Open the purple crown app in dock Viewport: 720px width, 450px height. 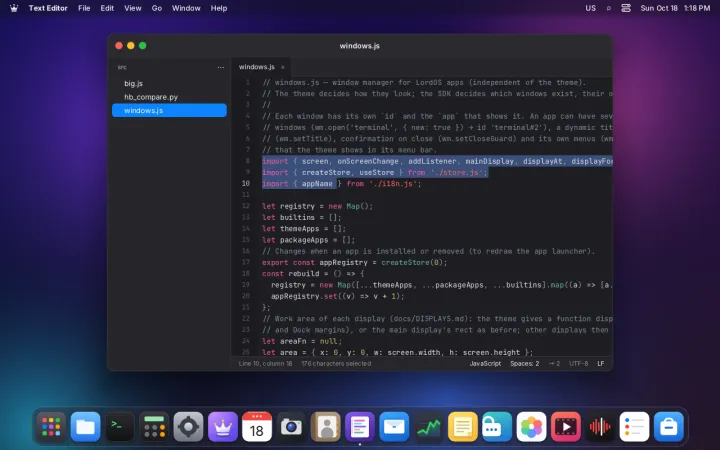[223, 427]
